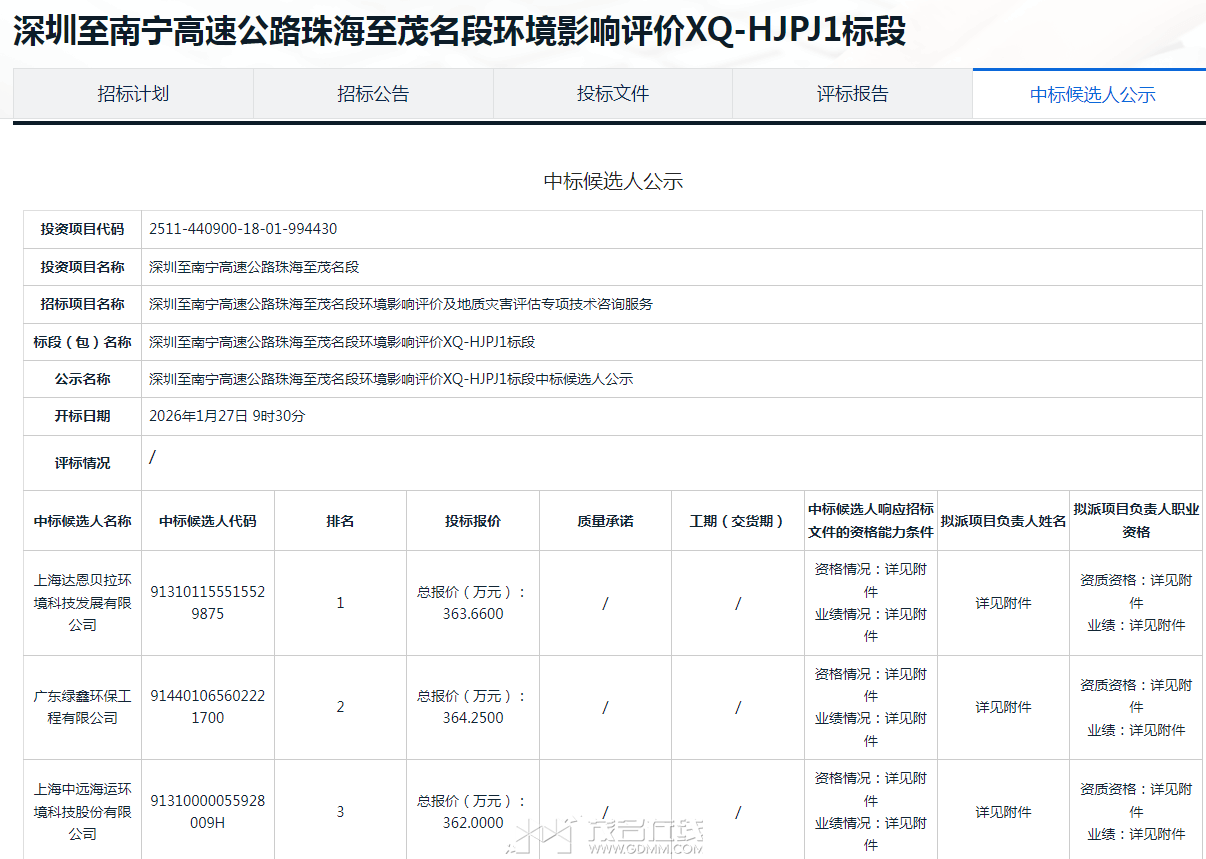Click the 招标项目名称 value text
Image resolution: width=1206 pixels, height=859 pixels.
pos(400,304)
